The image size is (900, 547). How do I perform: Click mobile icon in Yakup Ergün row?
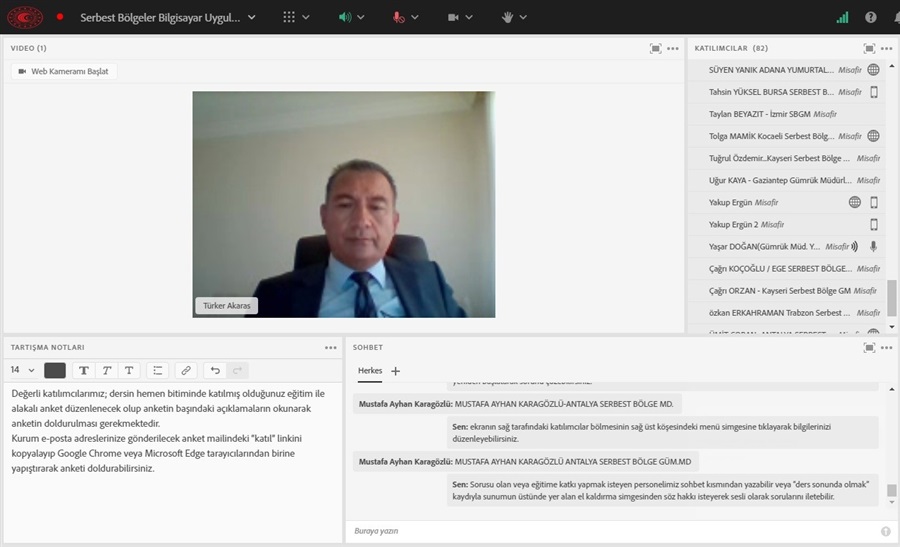[874, 202]
